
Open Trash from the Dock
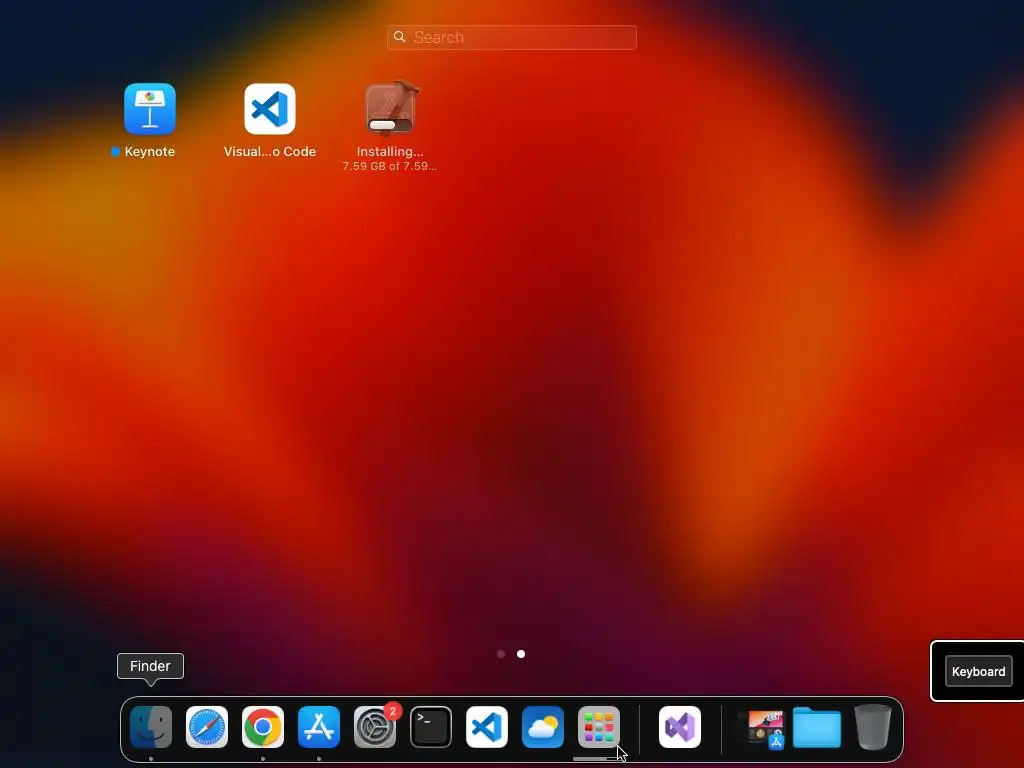pos(873,727)
